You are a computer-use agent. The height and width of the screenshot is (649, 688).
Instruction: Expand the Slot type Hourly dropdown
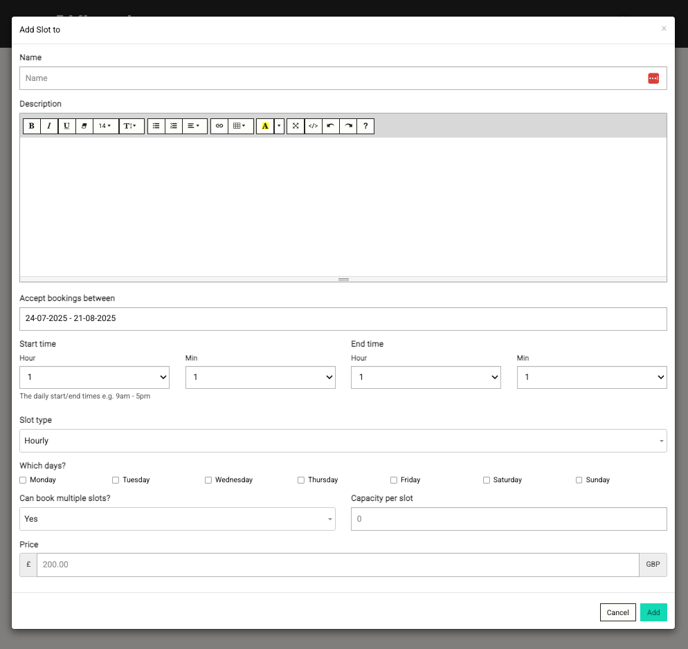coord(343,441)
